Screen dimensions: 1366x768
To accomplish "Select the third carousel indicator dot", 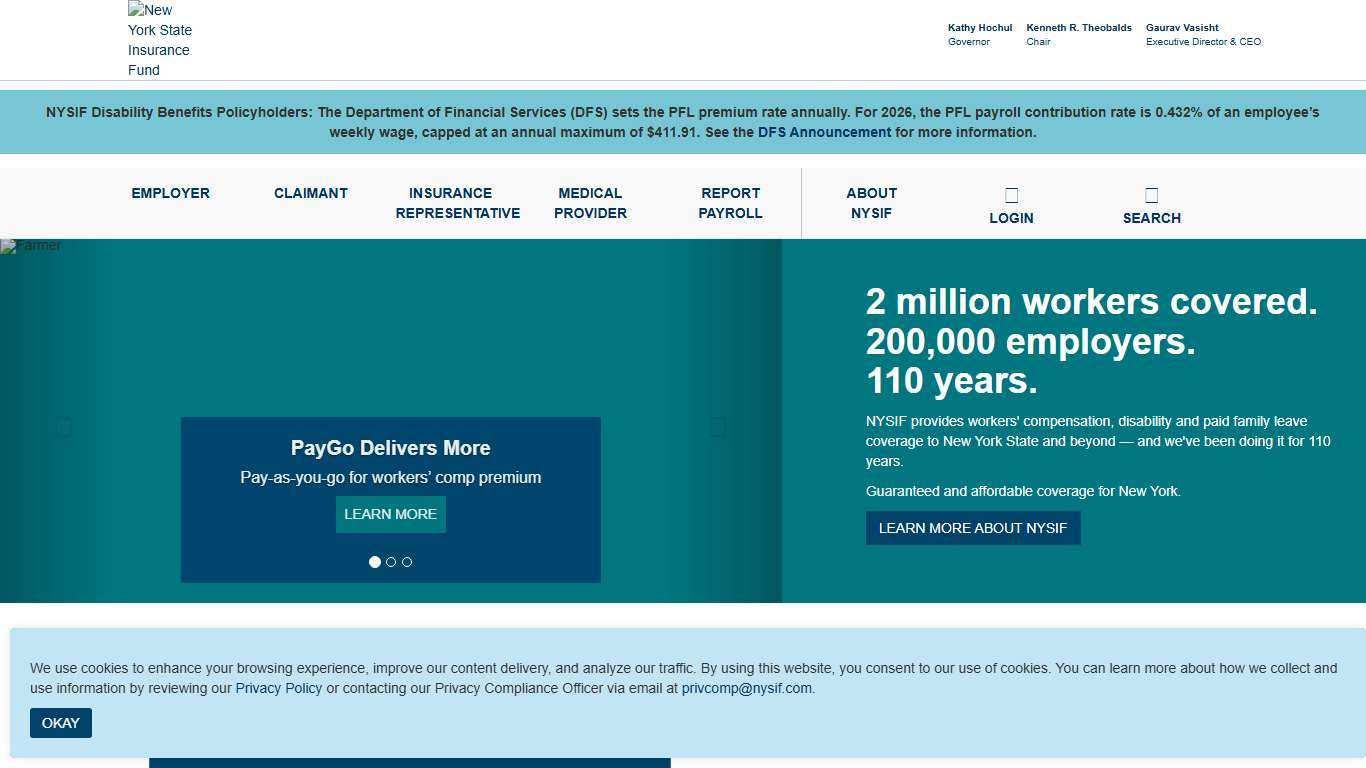I will (407, 562).
